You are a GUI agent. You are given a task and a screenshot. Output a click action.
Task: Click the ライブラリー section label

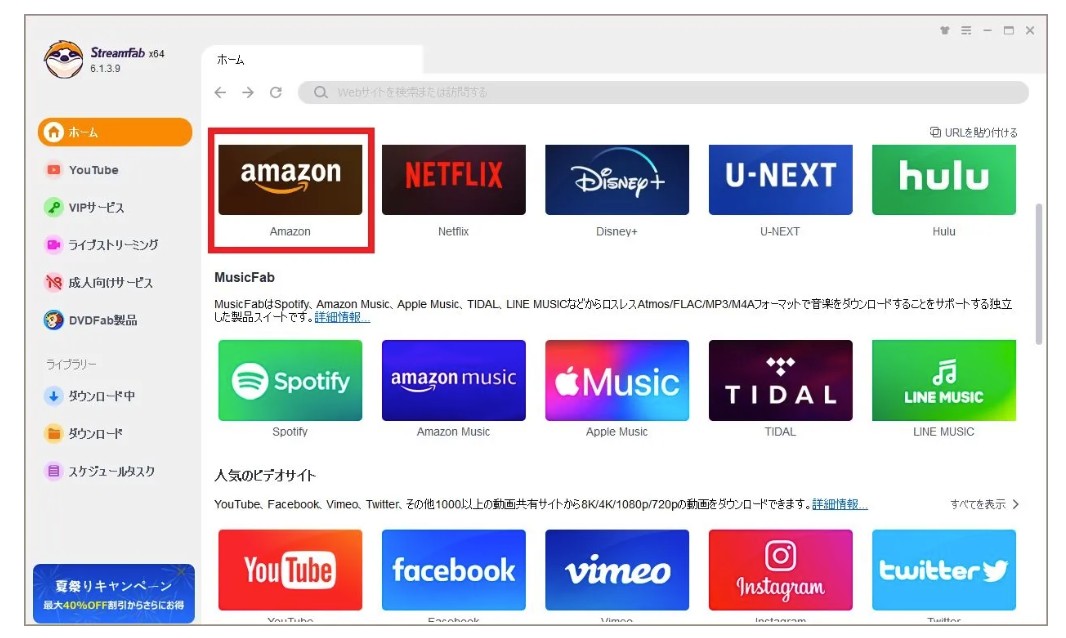pos(71,365)
